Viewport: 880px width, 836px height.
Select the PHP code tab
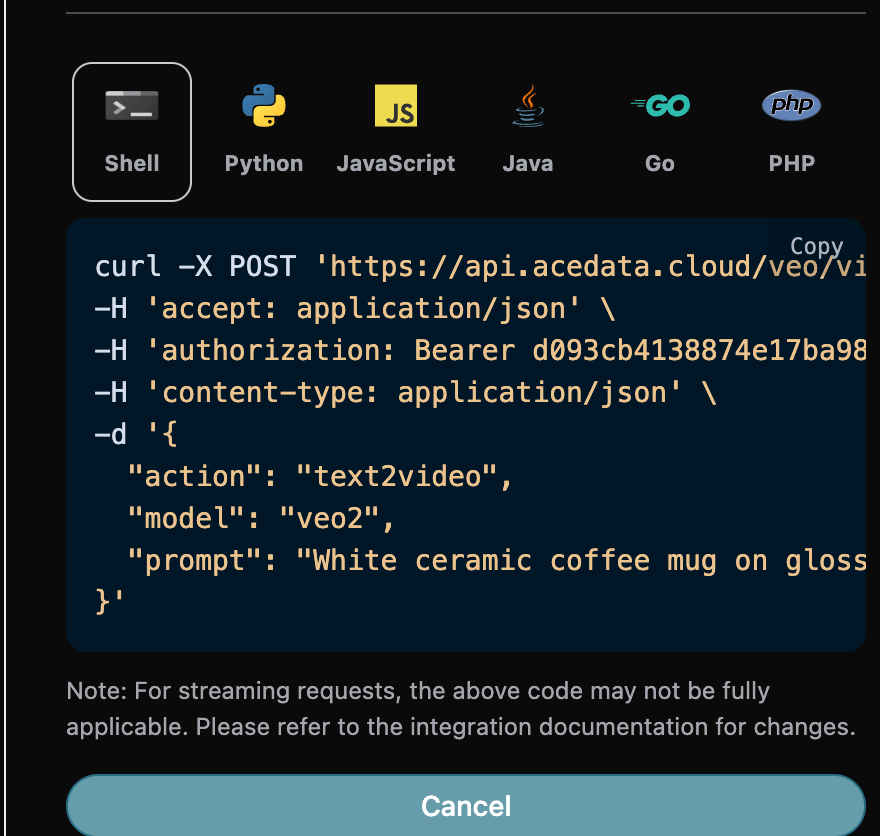coord(791,131)
